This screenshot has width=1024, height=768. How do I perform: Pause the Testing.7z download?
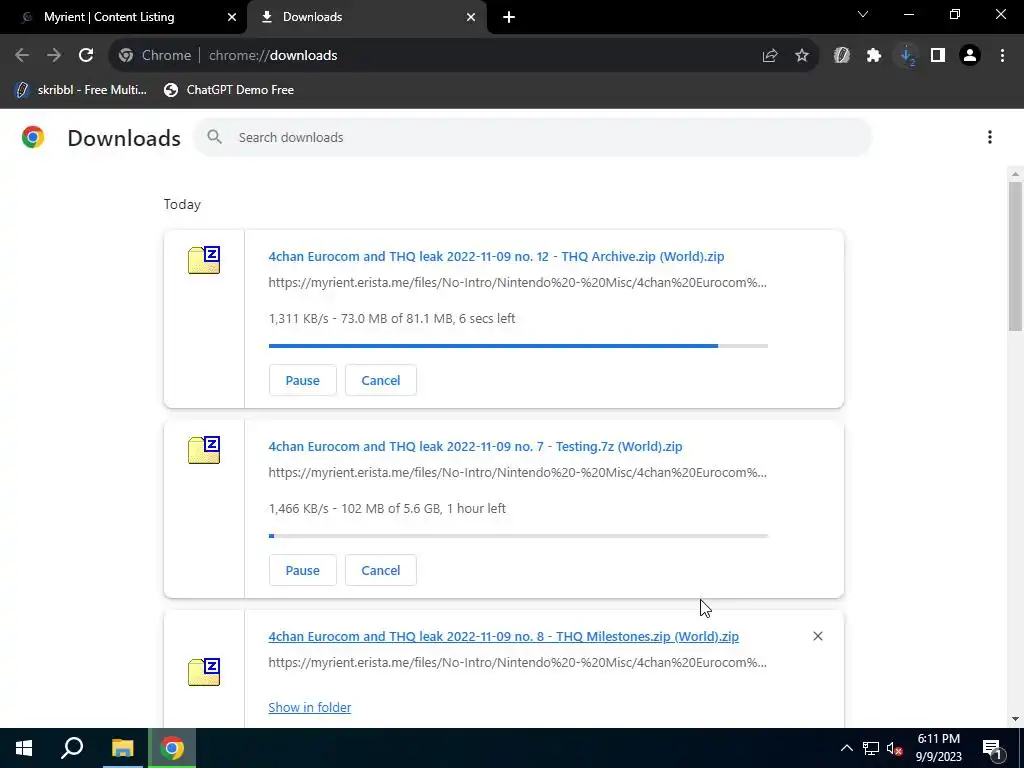coord(302,570)
